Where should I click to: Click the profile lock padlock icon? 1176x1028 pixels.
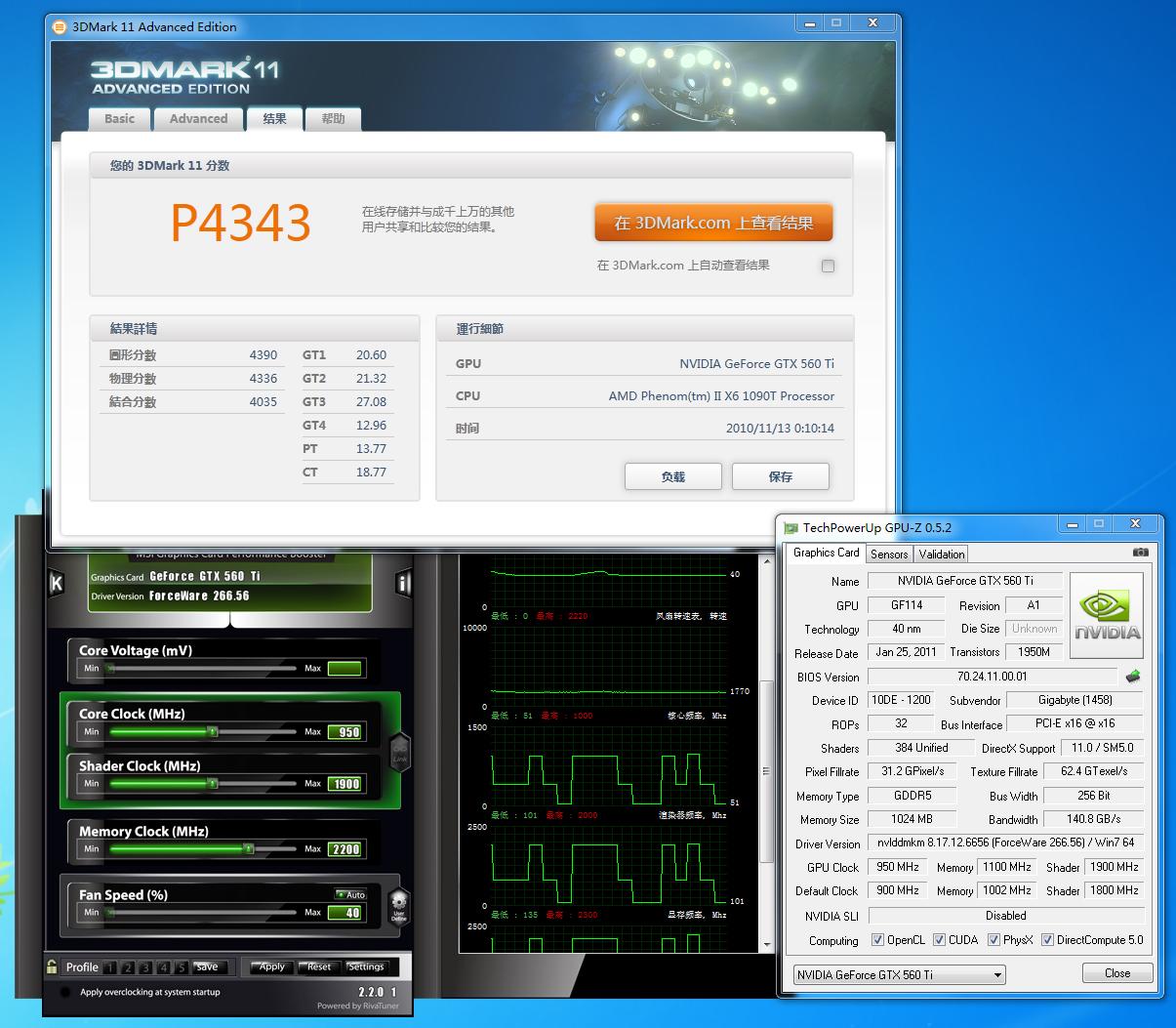click(52, 966)
